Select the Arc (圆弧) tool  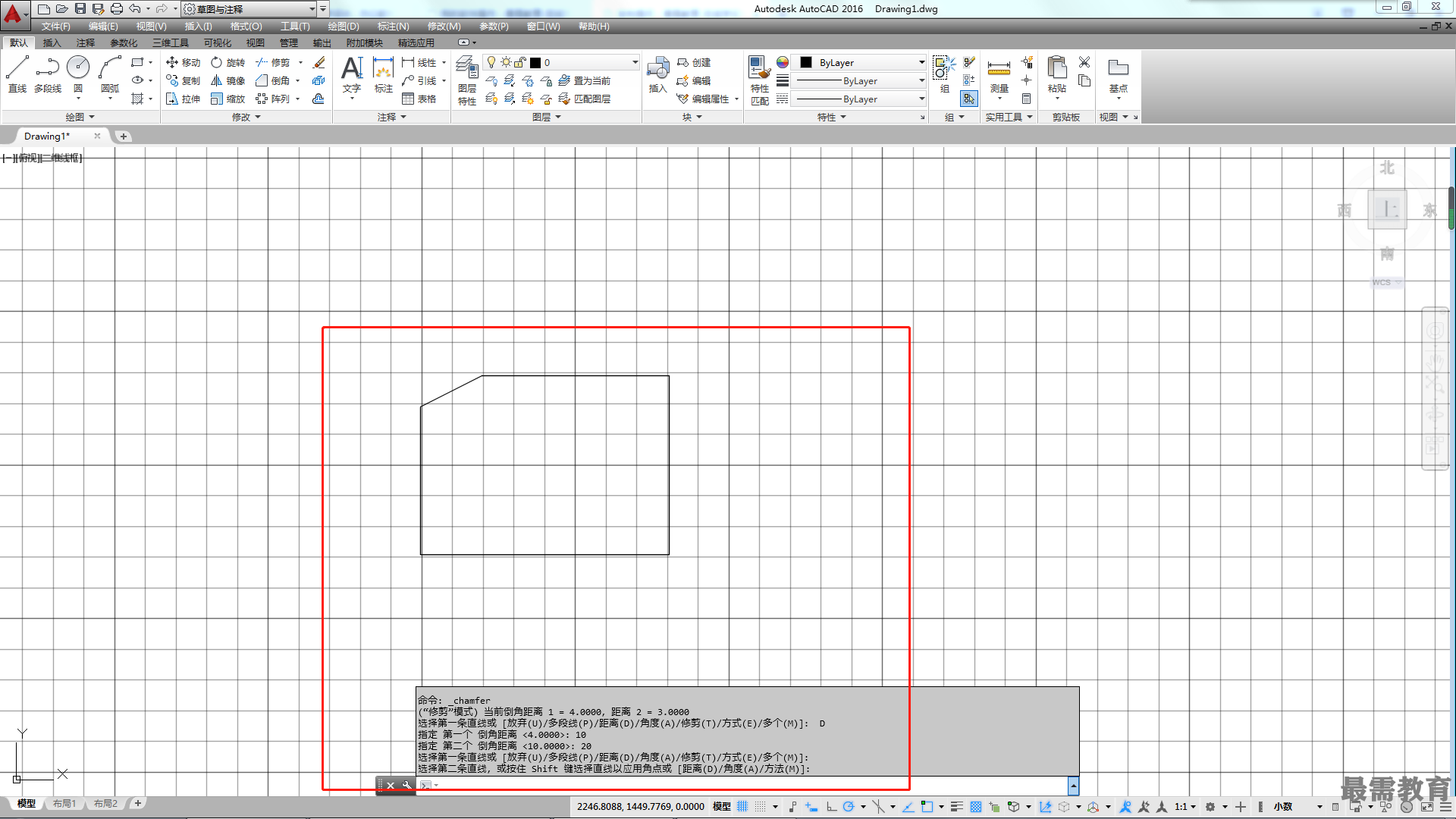click(x=110, y=74)
